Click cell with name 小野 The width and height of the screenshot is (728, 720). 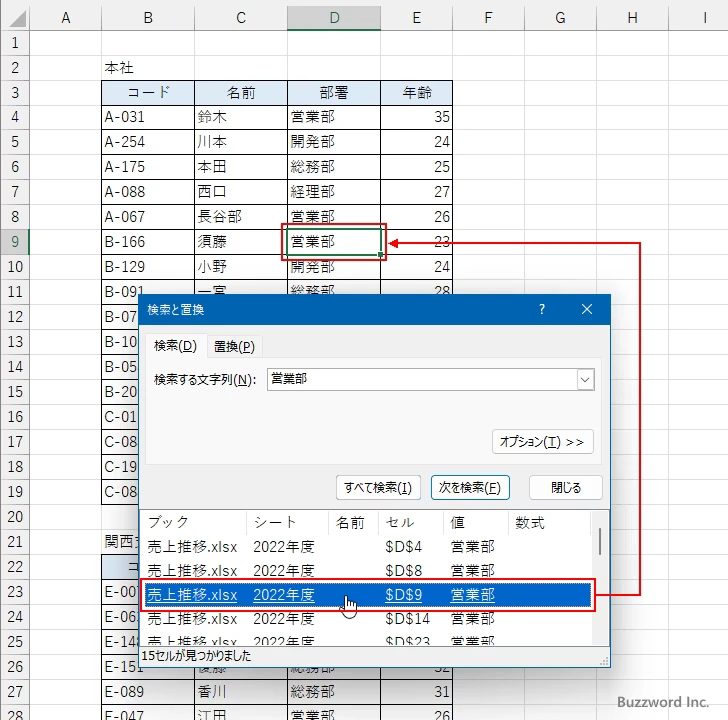(x=241, y=267)
